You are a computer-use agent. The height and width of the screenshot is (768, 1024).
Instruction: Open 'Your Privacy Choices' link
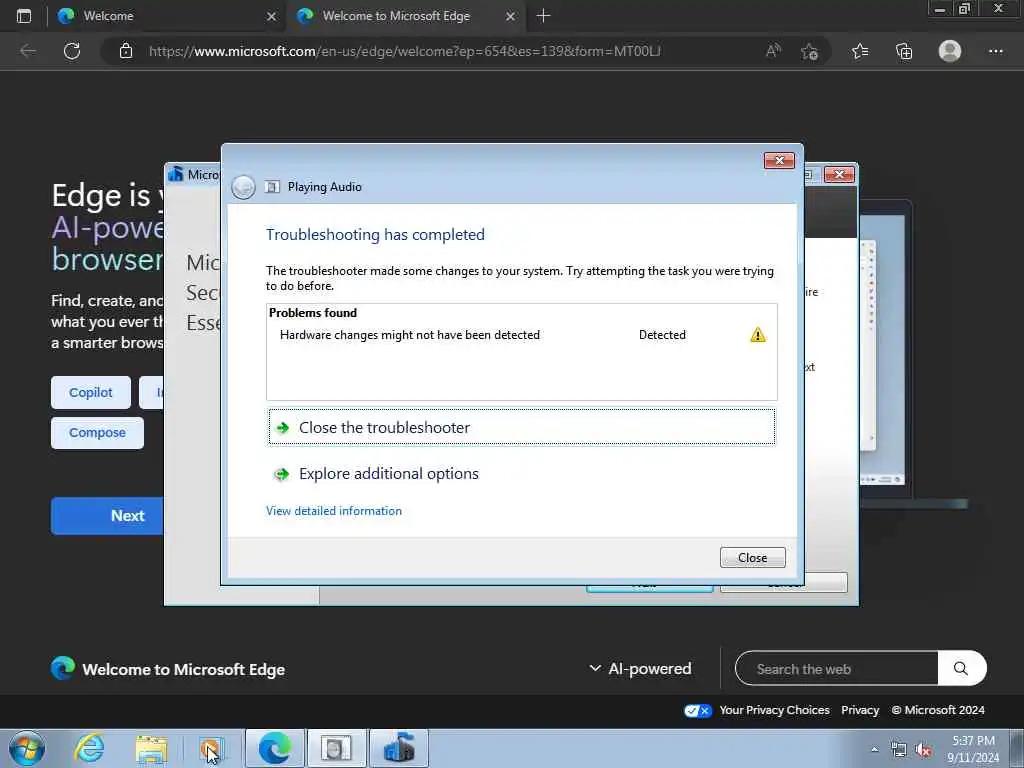(775, 710)
